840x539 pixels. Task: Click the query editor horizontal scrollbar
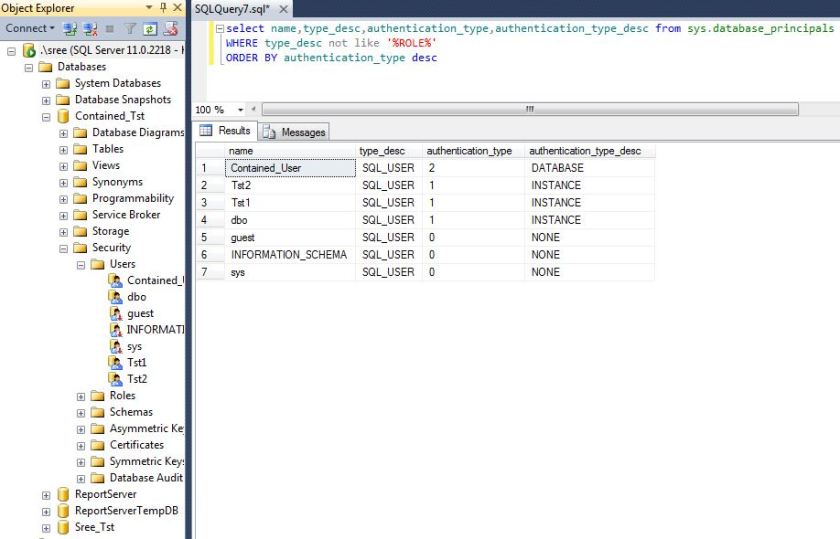click(x=530, y=109)
